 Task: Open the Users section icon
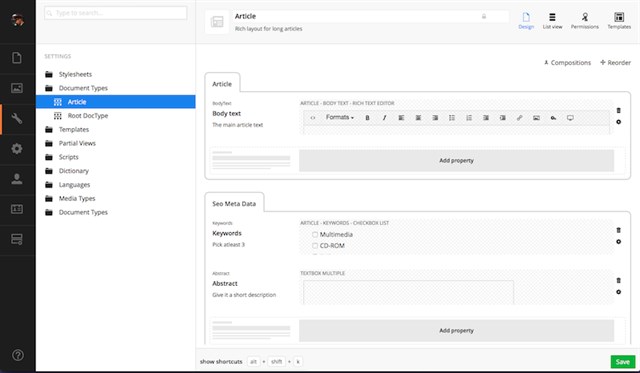click(x=17, y=179)
